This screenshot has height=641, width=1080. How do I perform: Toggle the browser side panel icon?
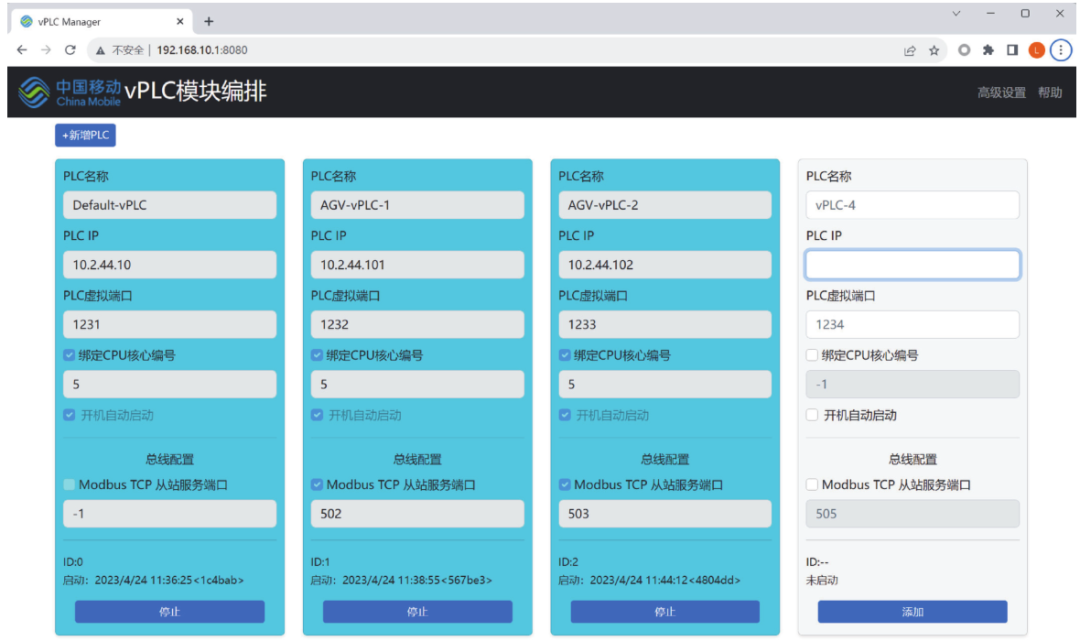(1012, 50)
